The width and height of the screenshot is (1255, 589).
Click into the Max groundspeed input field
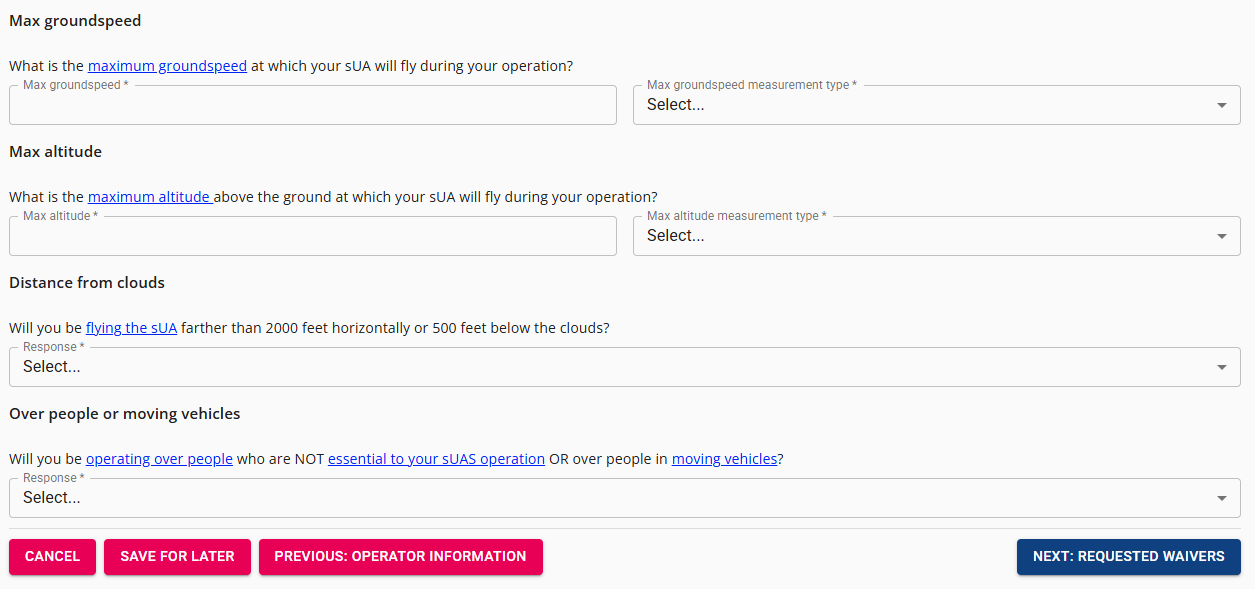[x=312, y=106]
